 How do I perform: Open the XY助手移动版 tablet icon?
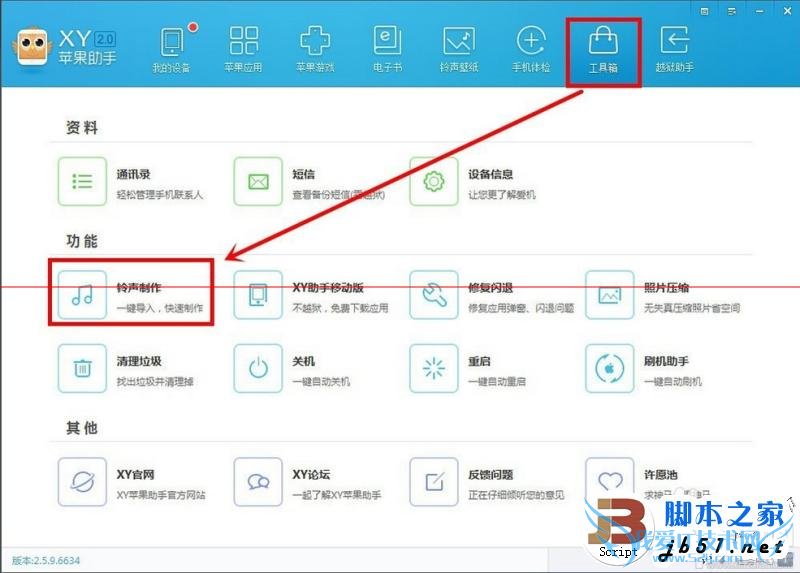pyautogui.click(x=258, y=295)
